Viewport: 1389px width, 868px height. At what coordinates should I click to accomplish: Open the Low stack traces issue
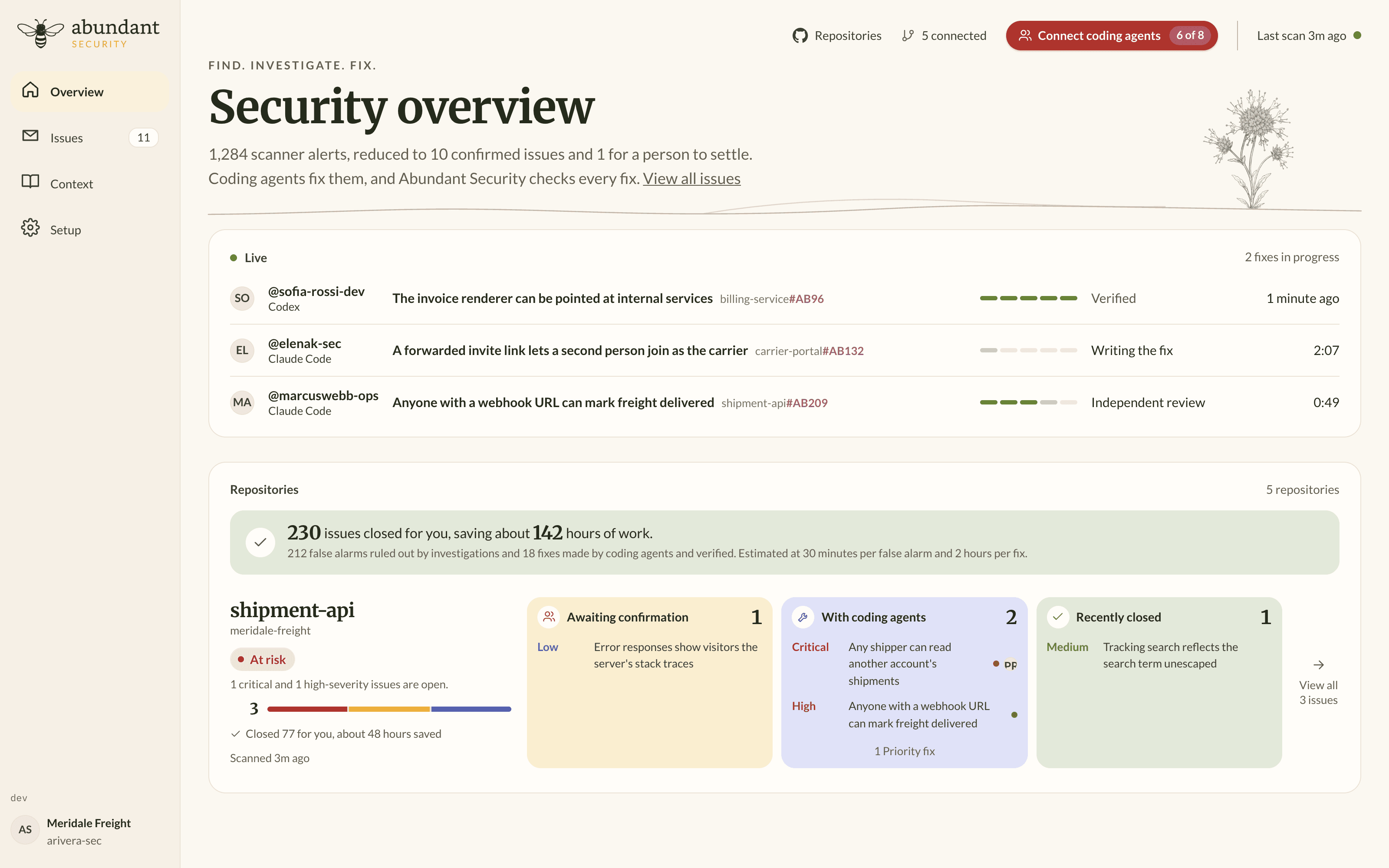point(649,656)
